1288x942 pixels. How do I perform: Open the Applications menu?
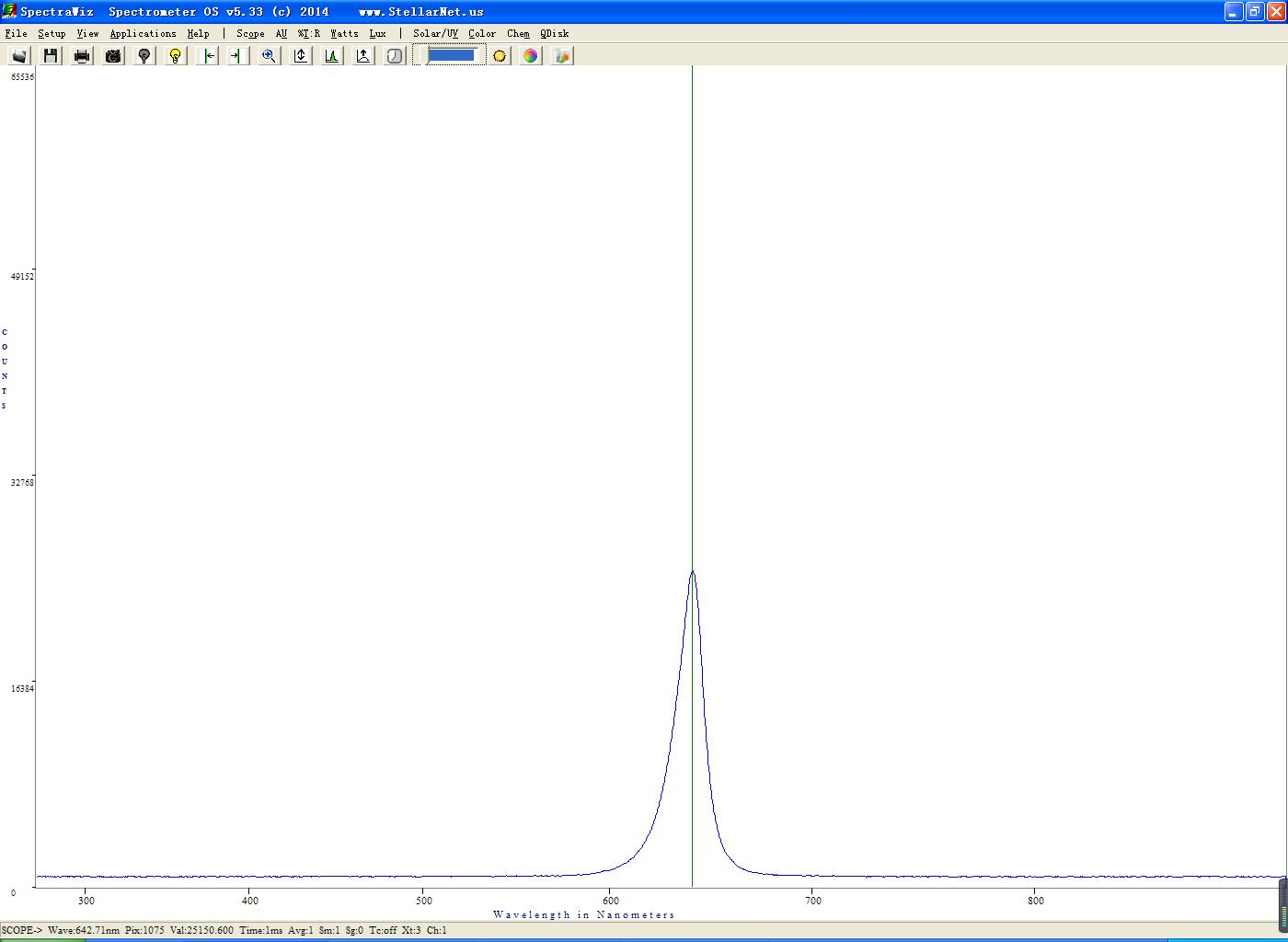[143, 33]
